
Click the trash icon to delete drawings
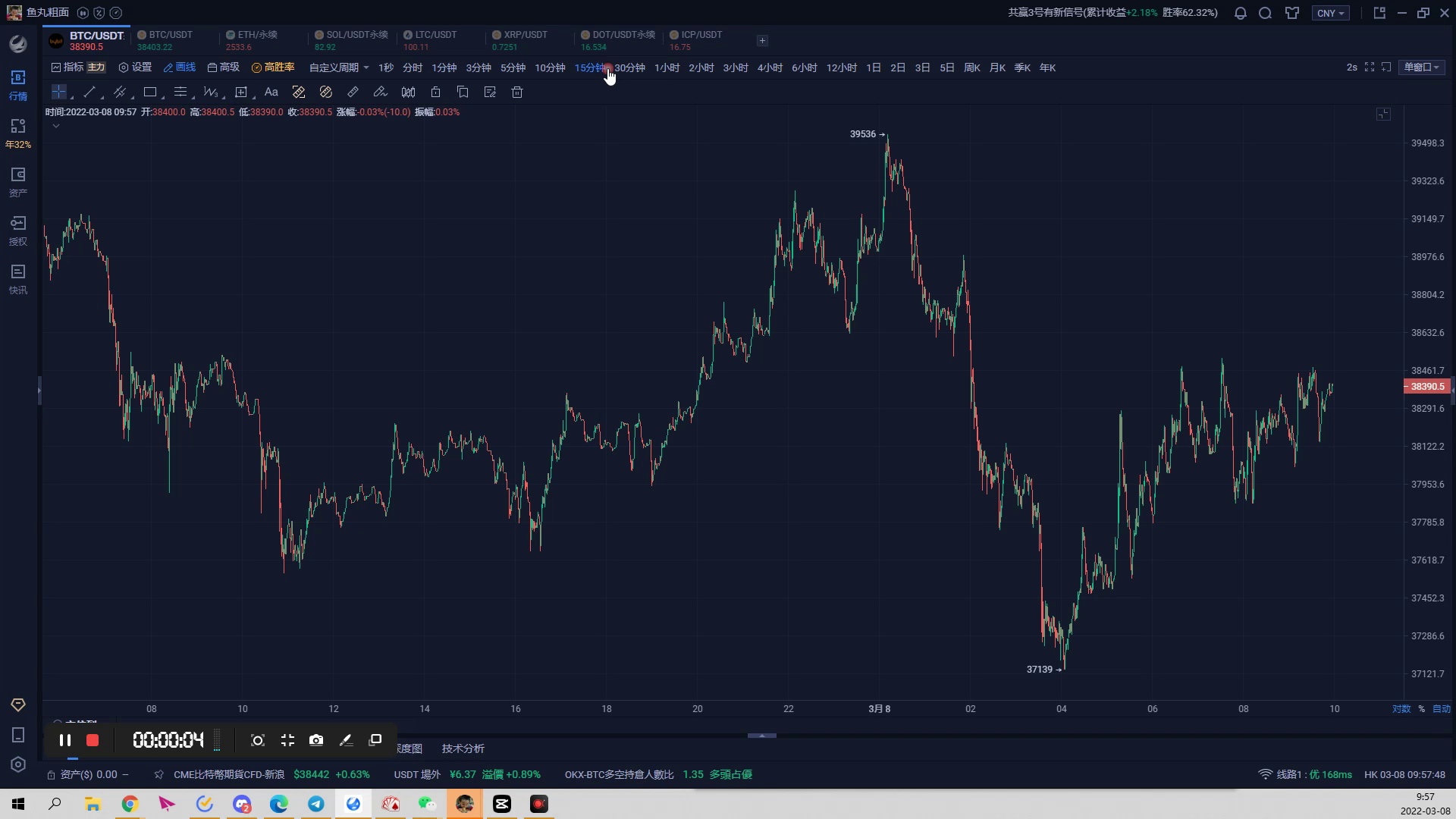click(517, 92)
